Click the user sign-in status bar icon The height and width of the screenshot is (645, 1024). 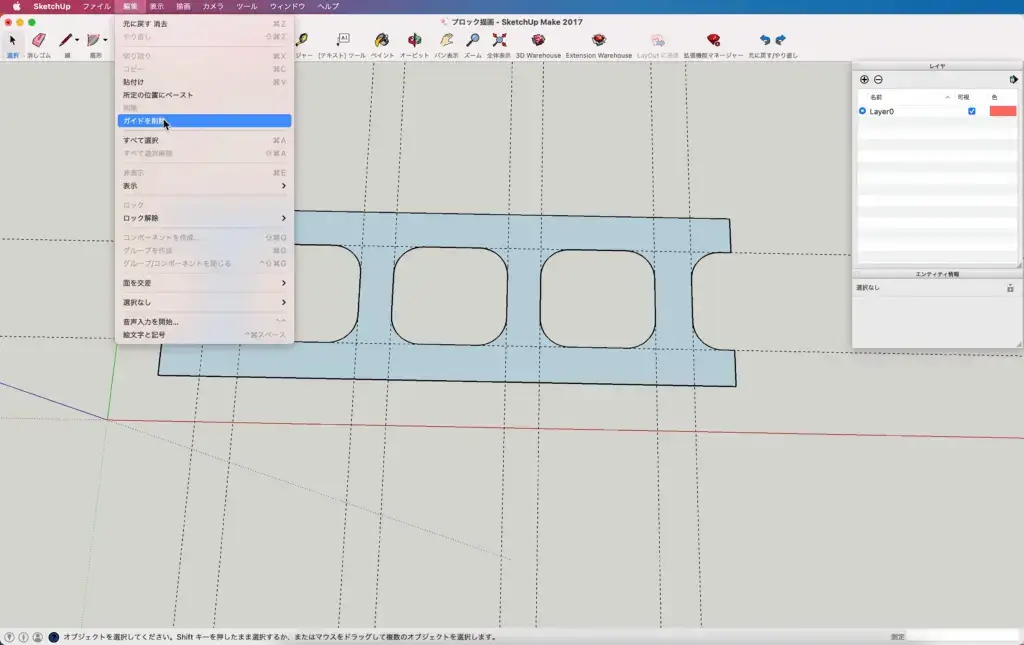(38, 637)
